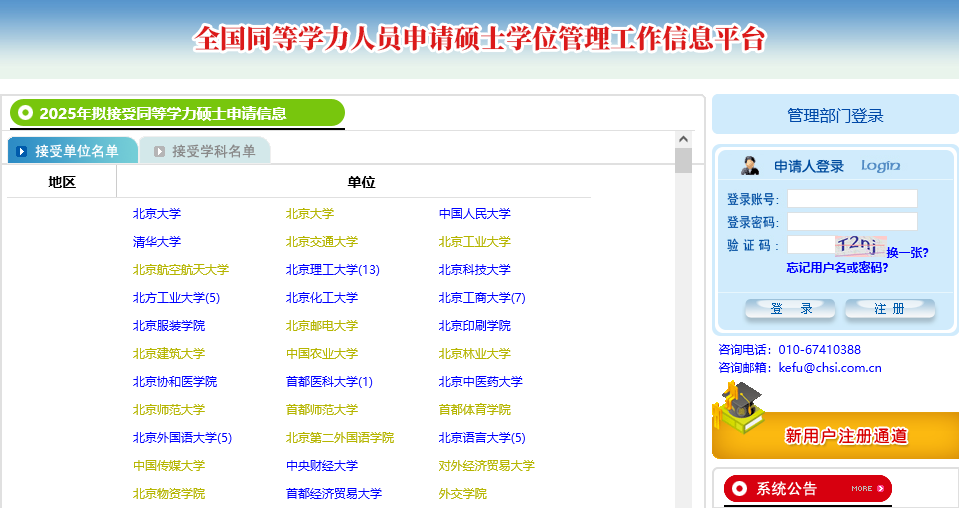
Task: Open 北京工商大学(7) link
Action: (482, 298)
